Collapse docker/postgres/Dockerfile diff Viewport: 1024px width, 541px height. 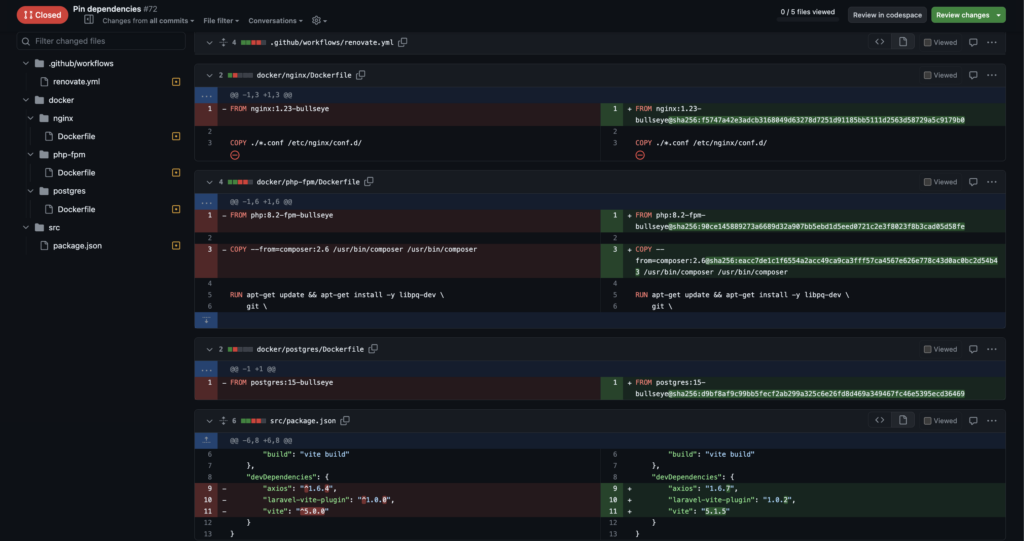point(210,350)
